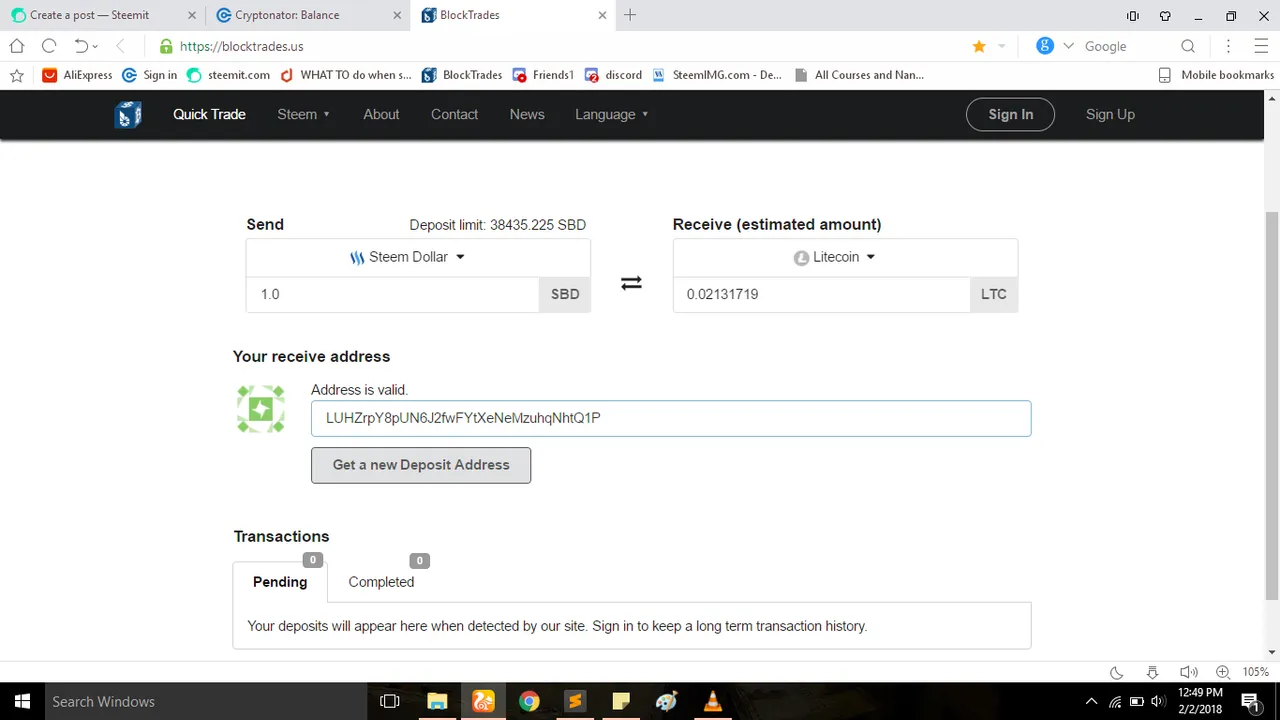Select the Pending transactions tab
The image size is (1280, 720).
click(x=280, y=582)
